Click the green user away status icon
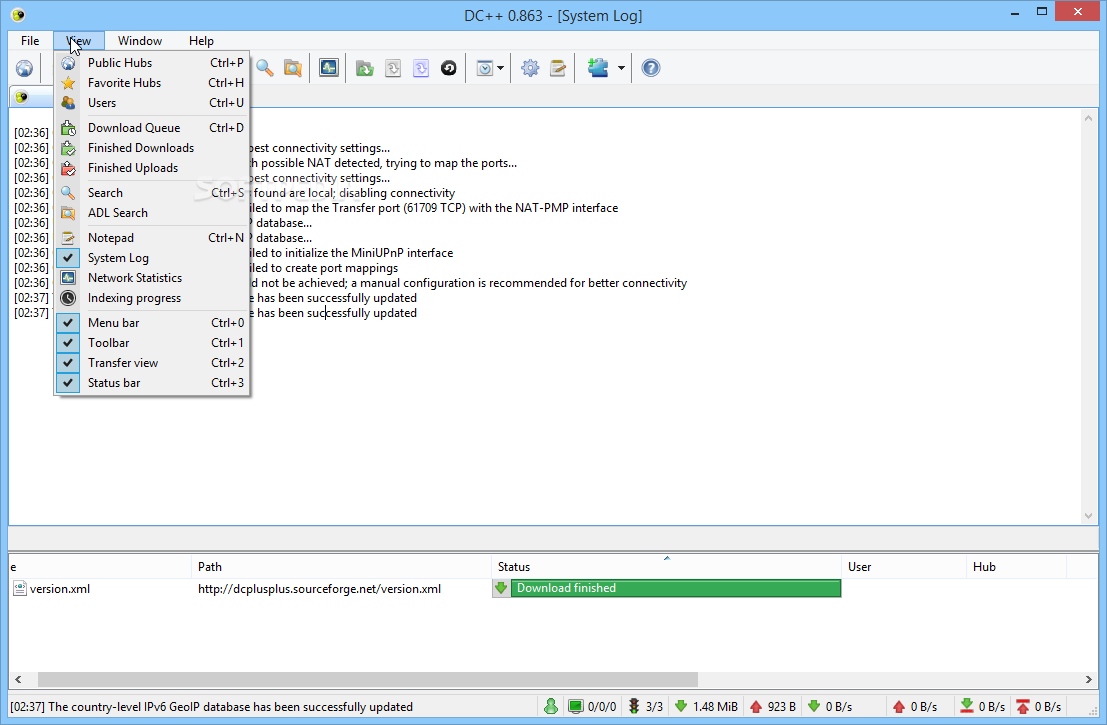Screen dimensions: 1107x725 tap(551, 706)
